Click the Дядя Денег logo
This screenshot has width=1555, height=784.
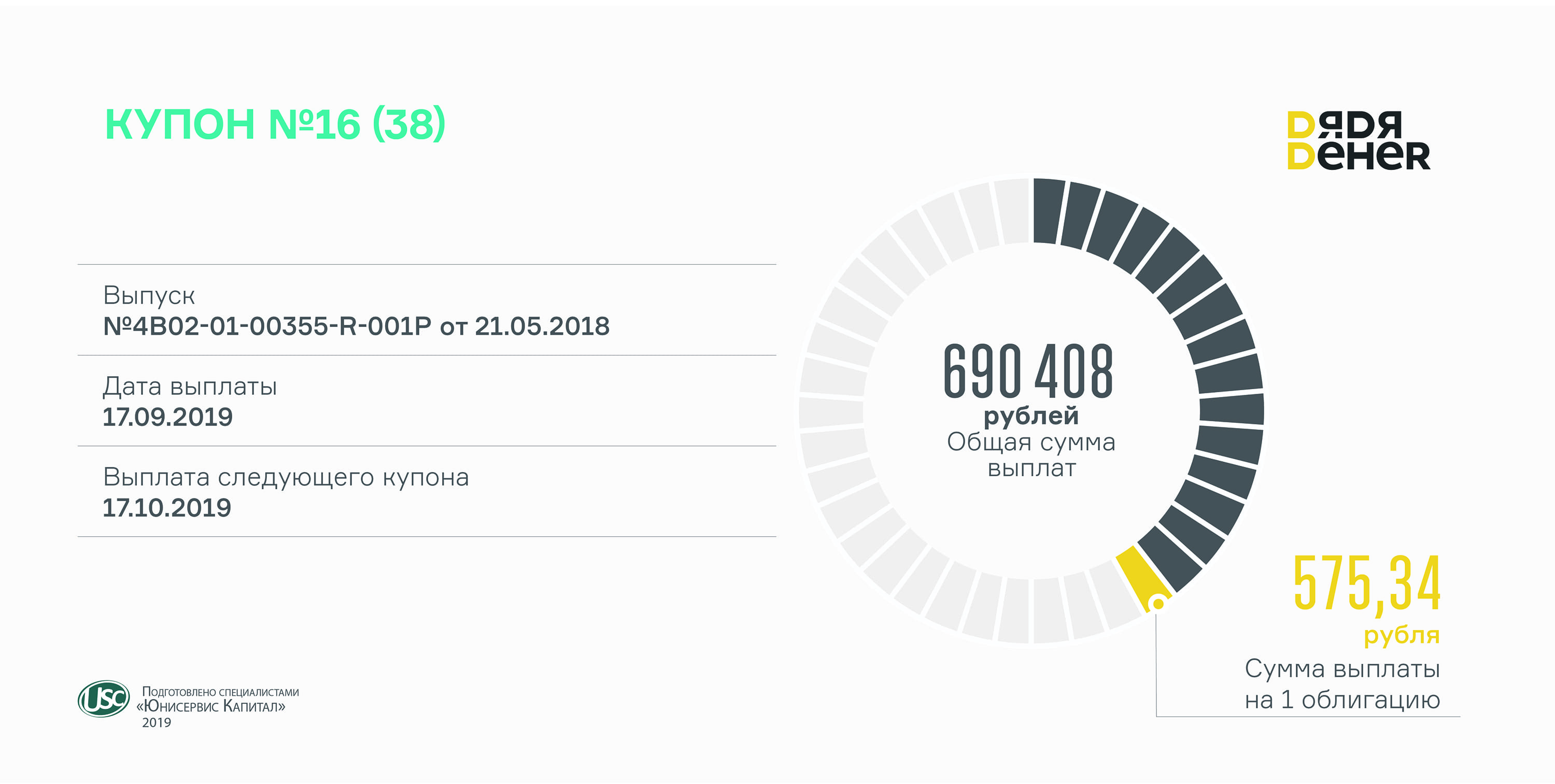coord(1358,140)
